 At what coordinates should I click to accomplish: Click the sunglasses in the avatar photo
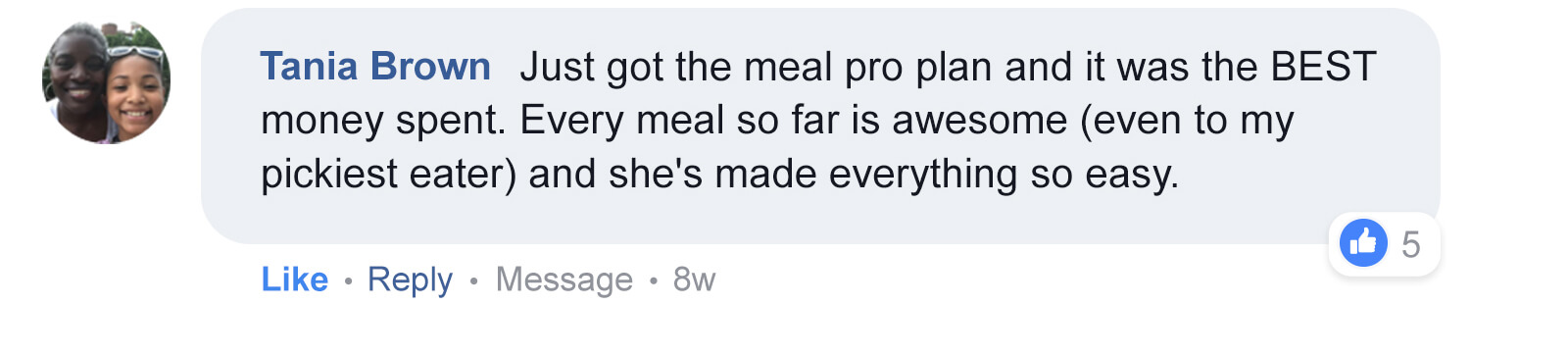tap(132, 51)
